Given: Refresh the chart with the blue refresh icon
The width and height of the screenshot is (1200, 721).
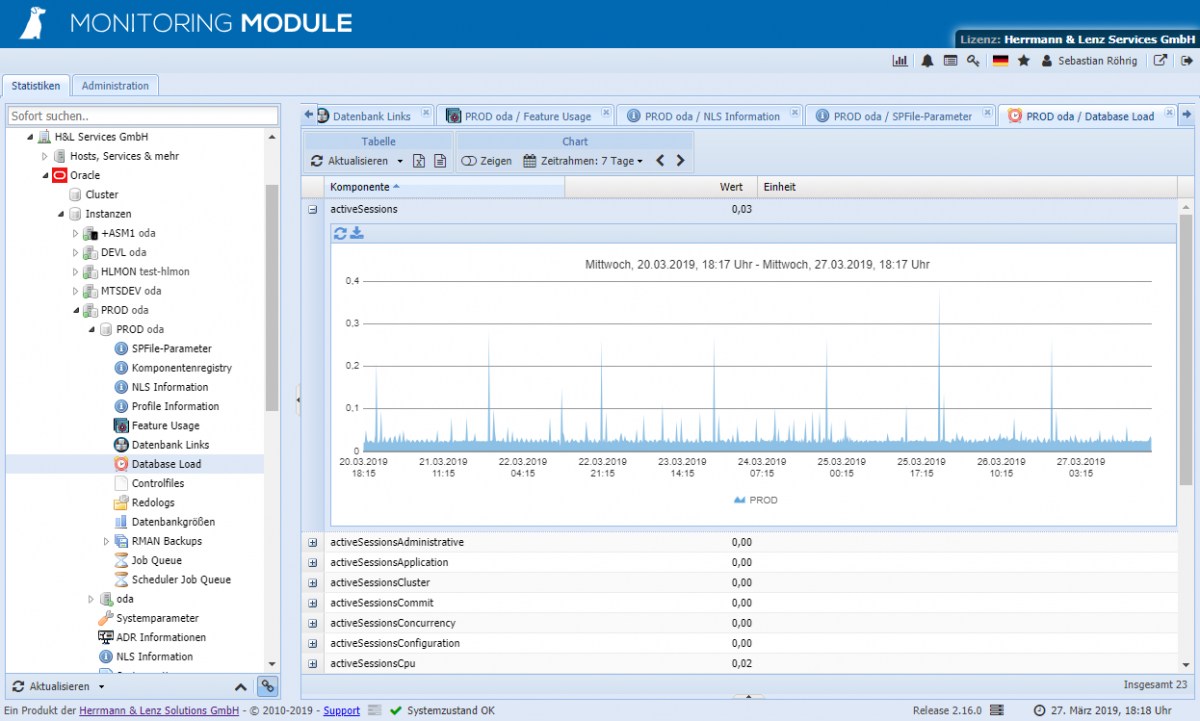Looking at the screenshot, I should [x=340, y=232].
